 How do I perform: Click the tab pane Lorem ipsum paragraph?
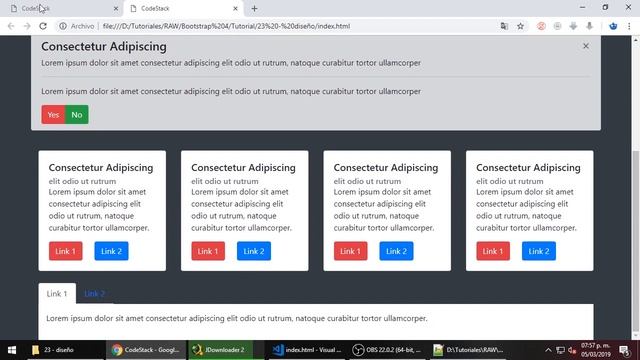tap(237, 318)
